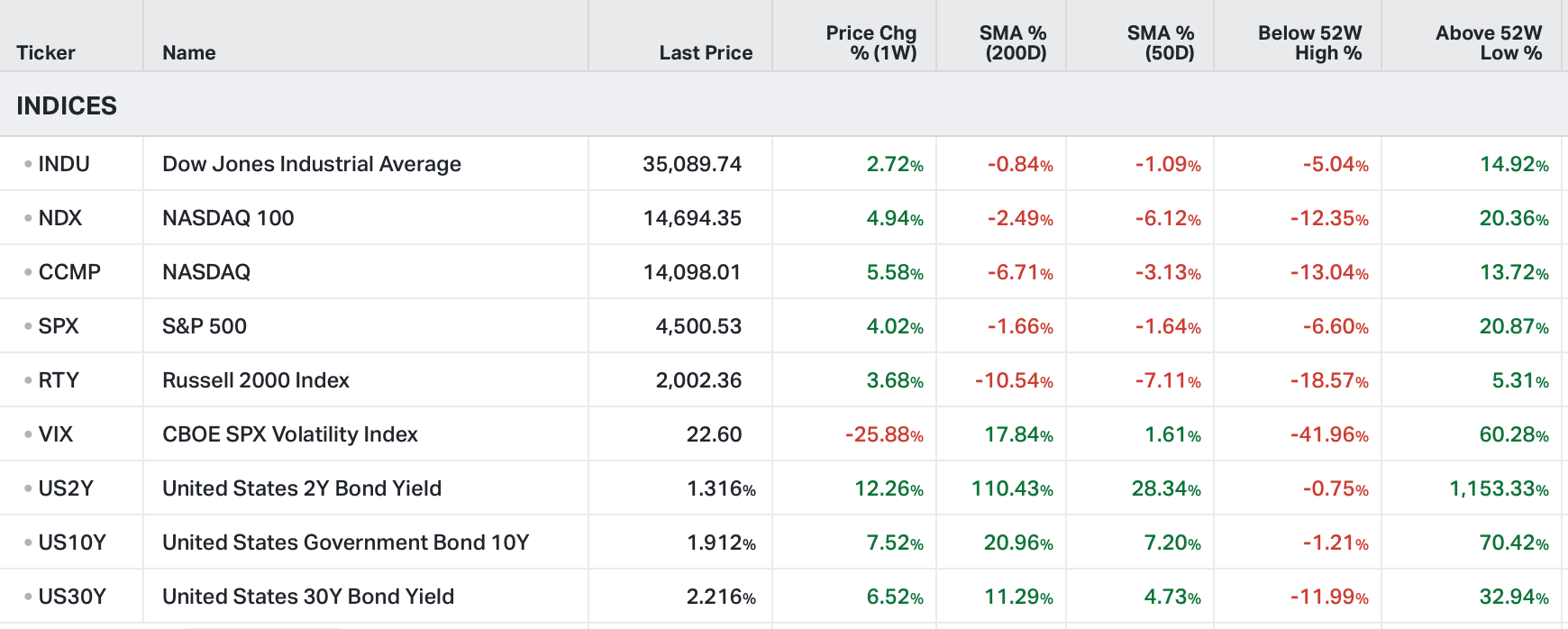The width and height of the screenshot is (1568, 629).
Task: Open the US30Y ticker
Action: pos(72,597)
